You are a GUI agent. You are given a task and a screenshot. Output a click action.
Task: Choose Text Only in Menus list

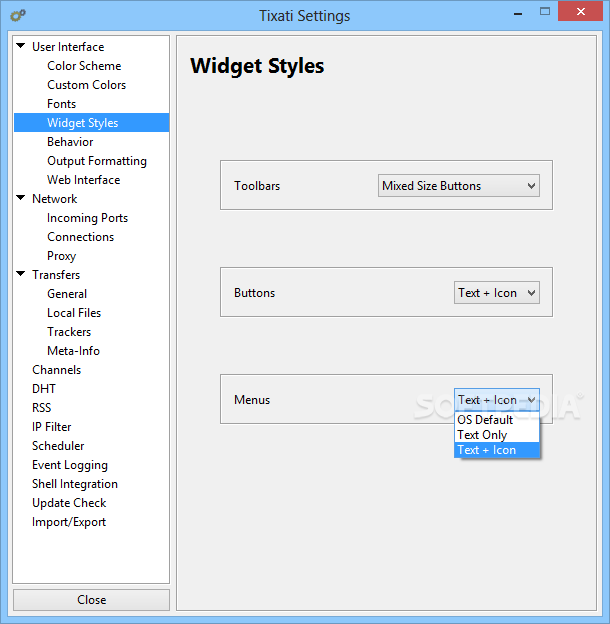coord(497,435)
